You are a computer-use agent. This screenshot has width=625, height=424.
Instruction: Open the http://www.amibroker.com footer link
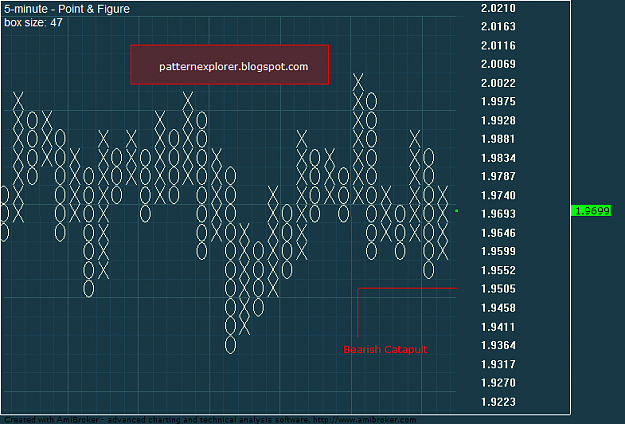[364, 420]
